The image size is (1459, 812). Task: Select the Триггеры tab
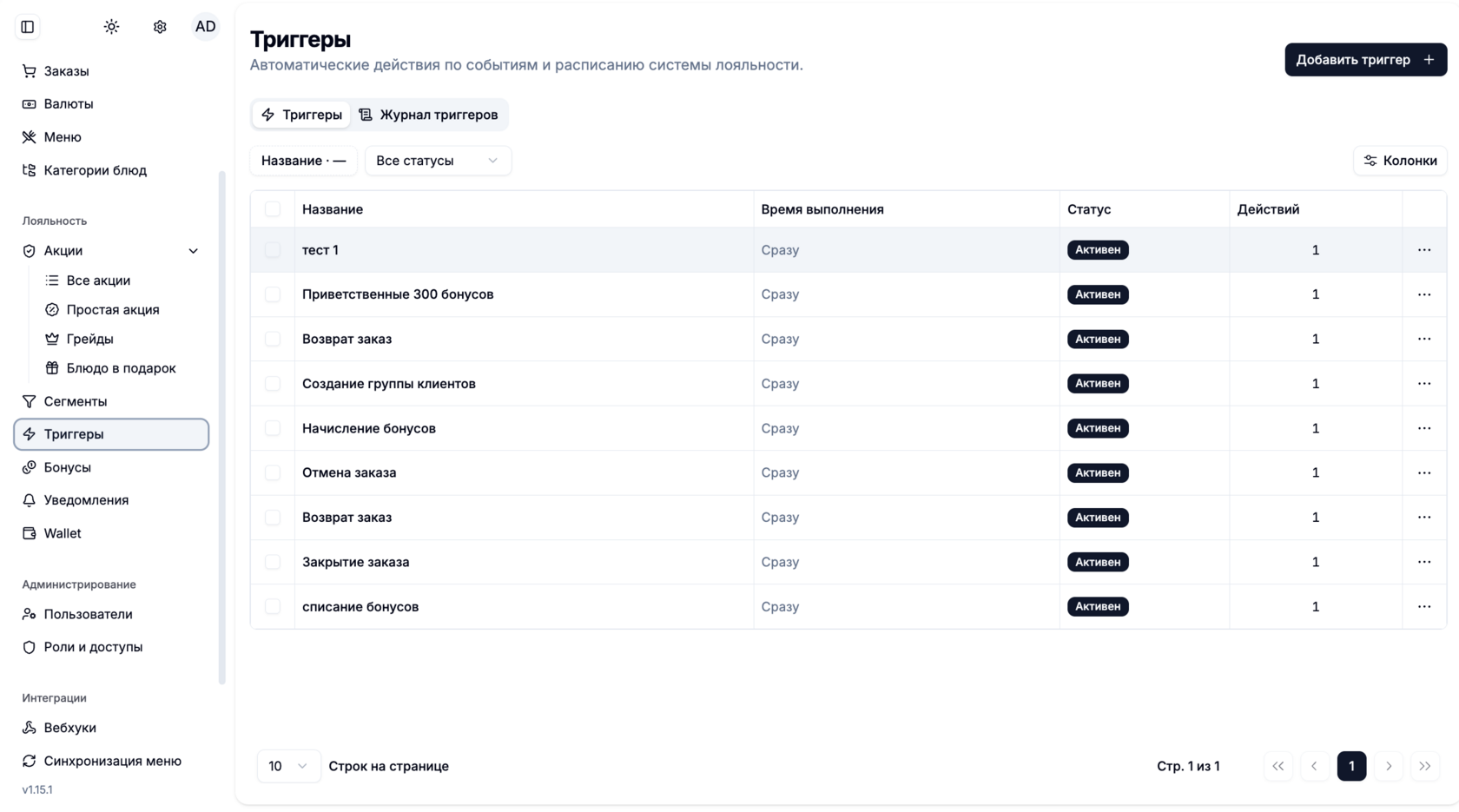point(301,115)
